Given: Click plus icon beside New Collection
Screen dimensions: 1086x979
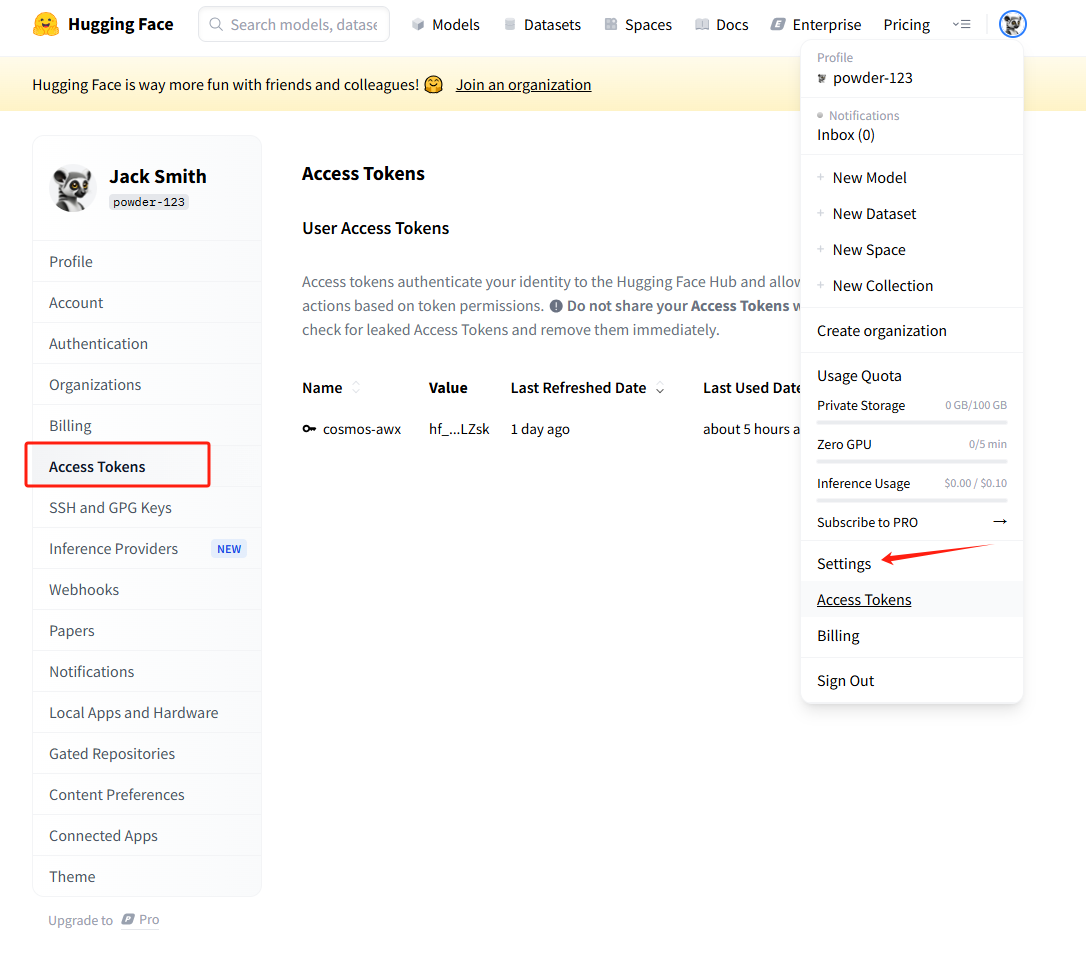Looking at the screenshot, I should tap(820, 285).
